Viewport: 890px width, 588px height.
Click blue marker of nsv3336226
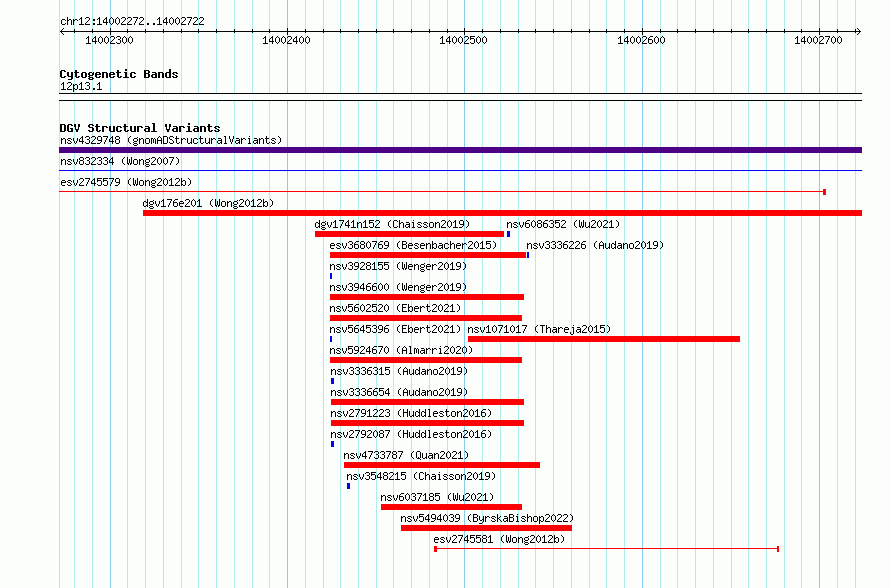click(528, 255)
